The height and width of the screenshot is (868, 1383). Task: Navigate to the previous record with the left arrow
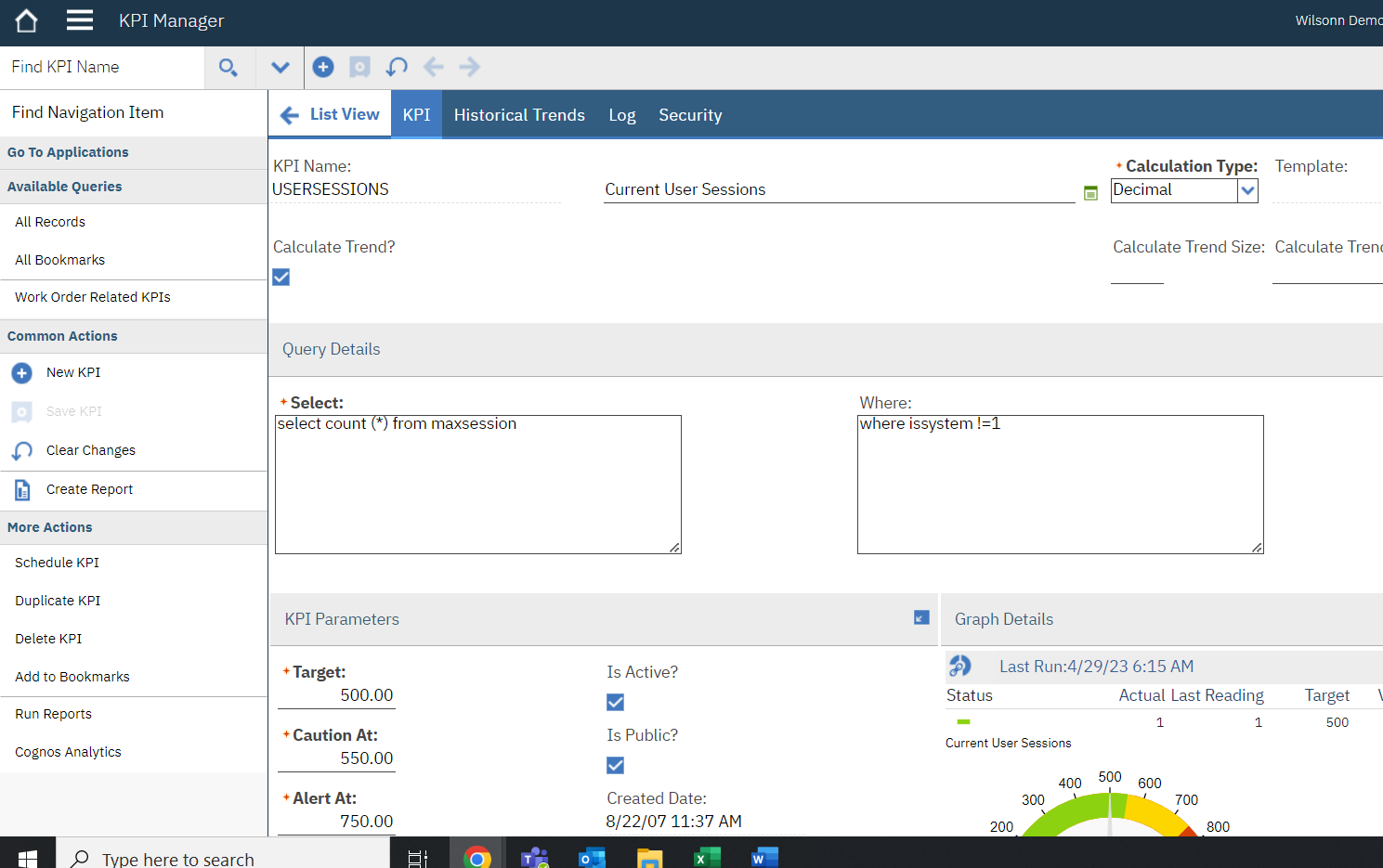coord(433,67)
